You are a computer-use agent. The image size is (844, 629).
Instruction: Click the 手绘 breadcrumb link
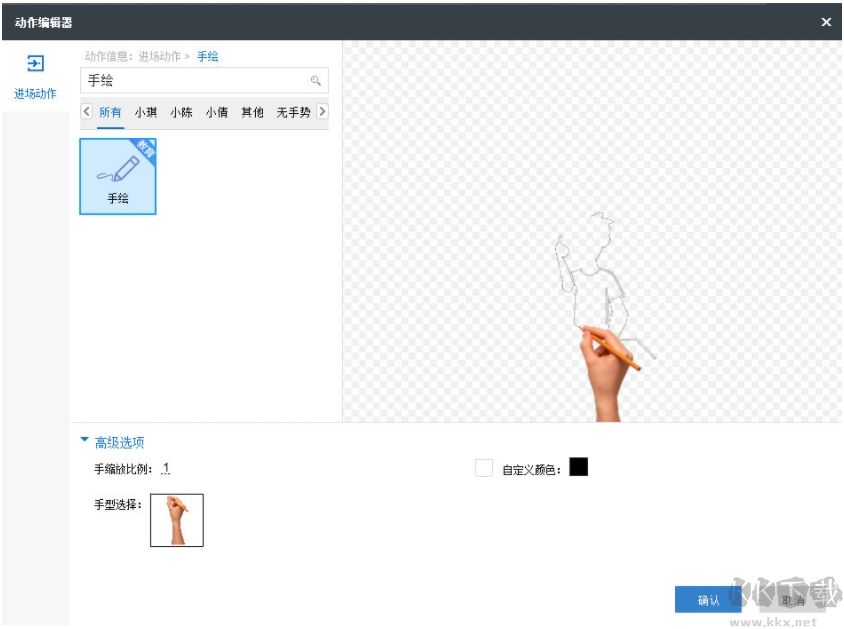[x=208, y=56]
